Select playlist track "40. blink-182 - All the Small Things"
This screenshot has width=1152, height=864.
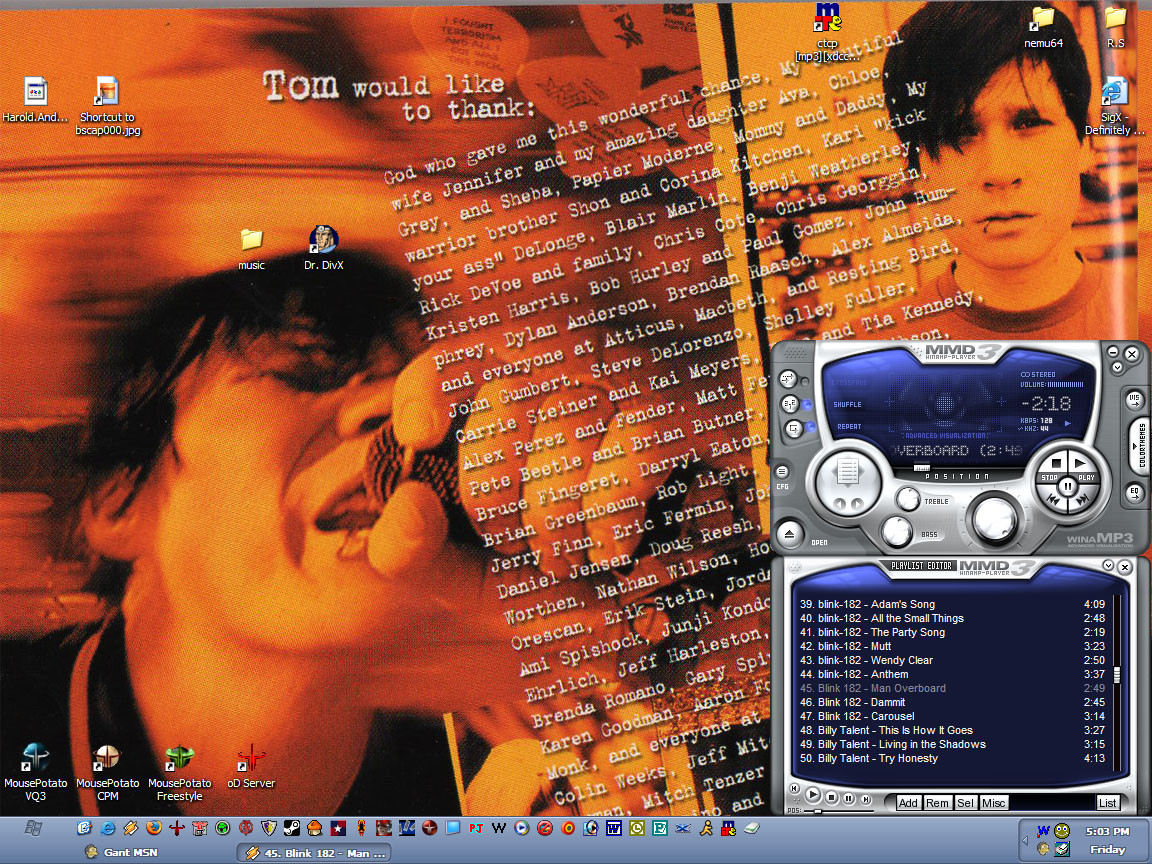click(x=952, y=618)
